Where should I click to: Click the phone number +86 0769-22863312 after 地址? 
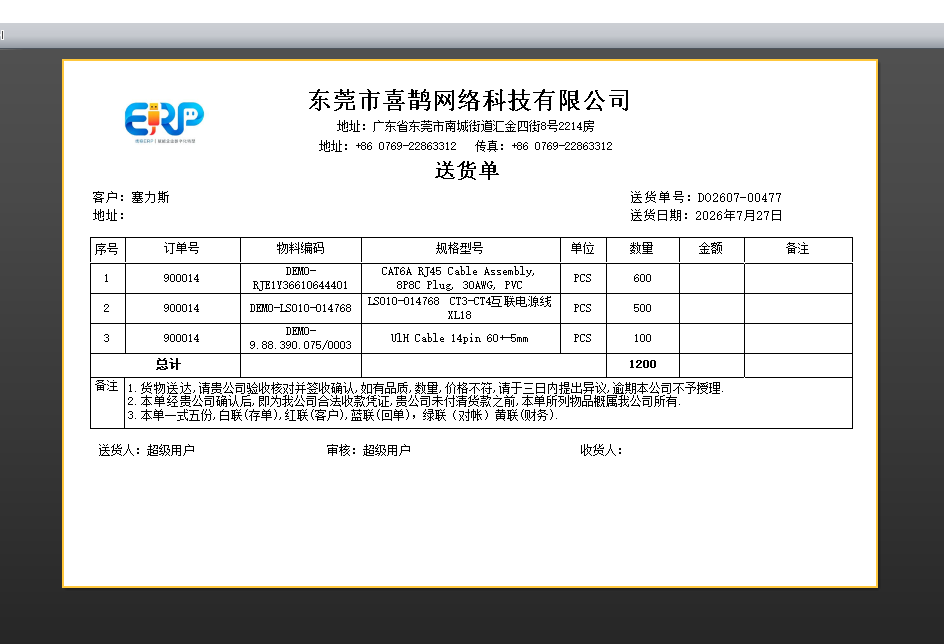pos(406,146)
